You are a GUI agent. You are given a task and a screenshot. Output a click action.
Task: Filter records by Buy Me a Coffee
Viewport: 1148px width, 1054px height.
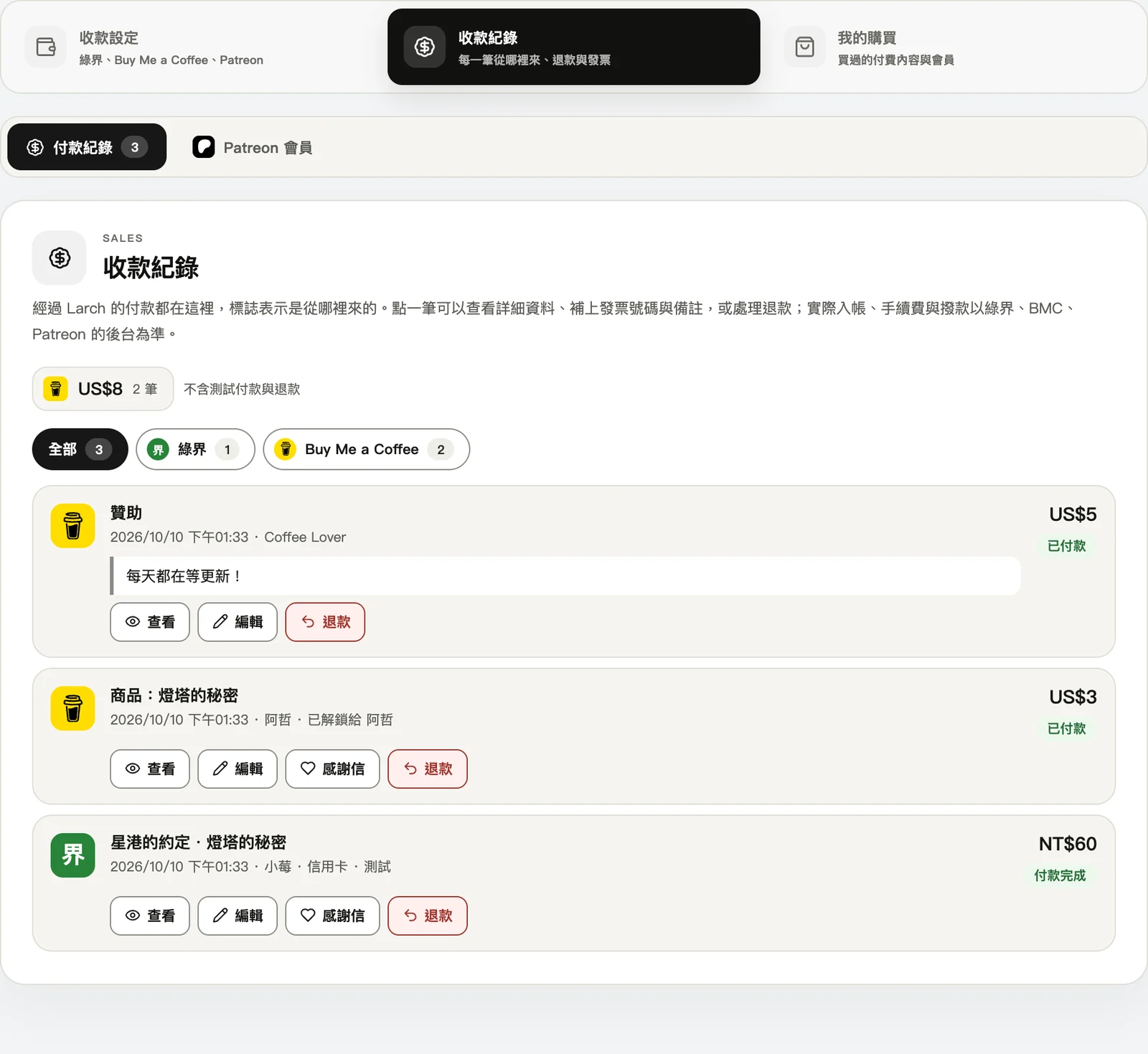(366, 449)
